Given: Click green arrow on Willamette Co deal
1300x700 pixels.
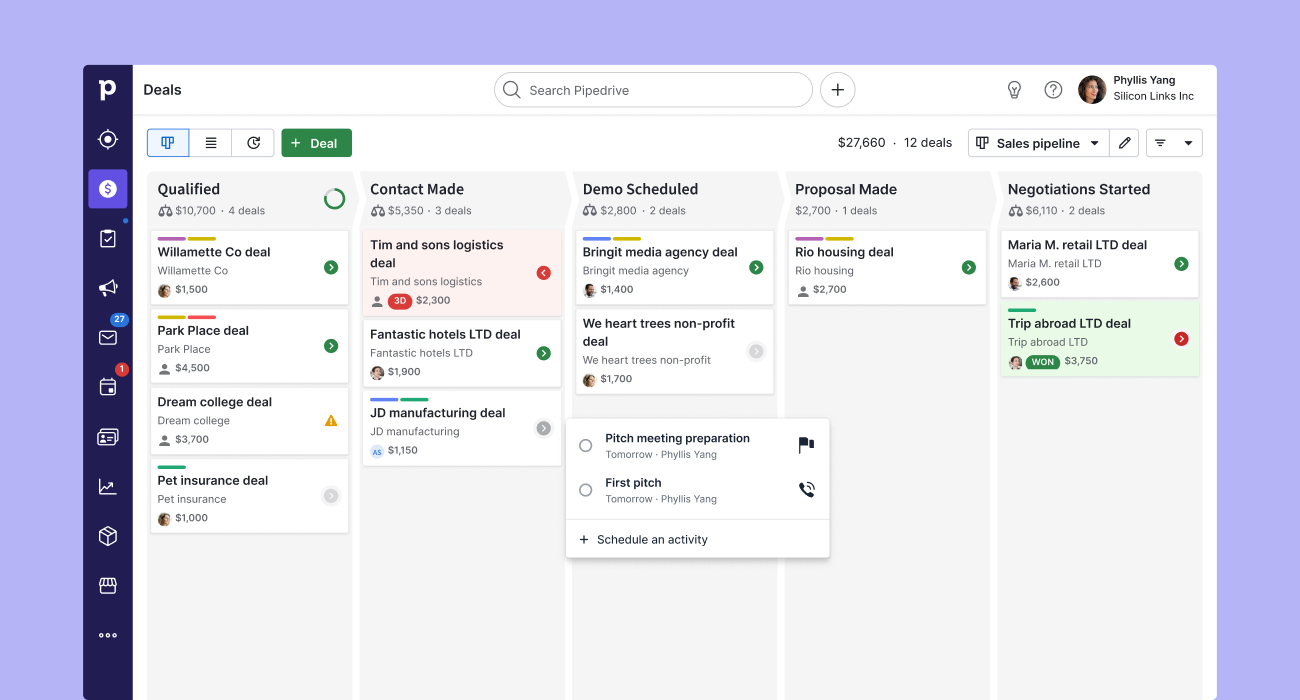Looking at the screenshot, I should (331, 267).
